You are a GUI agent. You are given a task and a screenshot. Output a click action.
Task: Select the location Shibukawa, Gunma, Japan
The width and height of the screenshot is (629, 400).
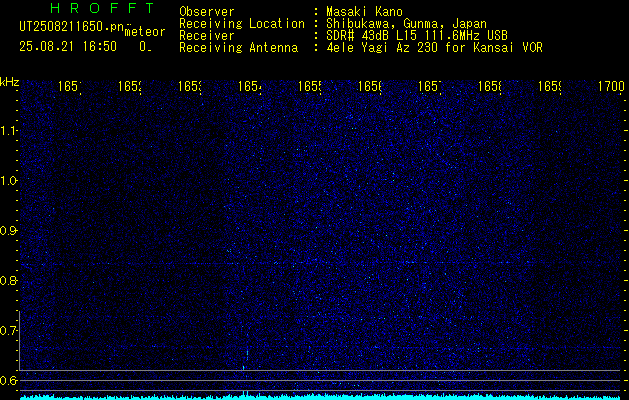coord(406,24)
